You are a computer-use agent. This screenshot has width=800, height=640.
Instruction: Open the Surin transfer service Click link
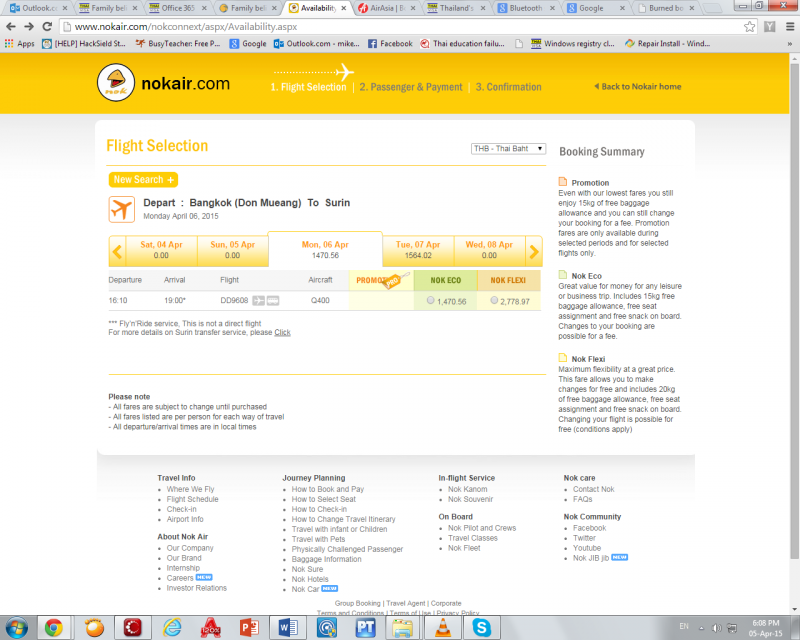point(282,332)
